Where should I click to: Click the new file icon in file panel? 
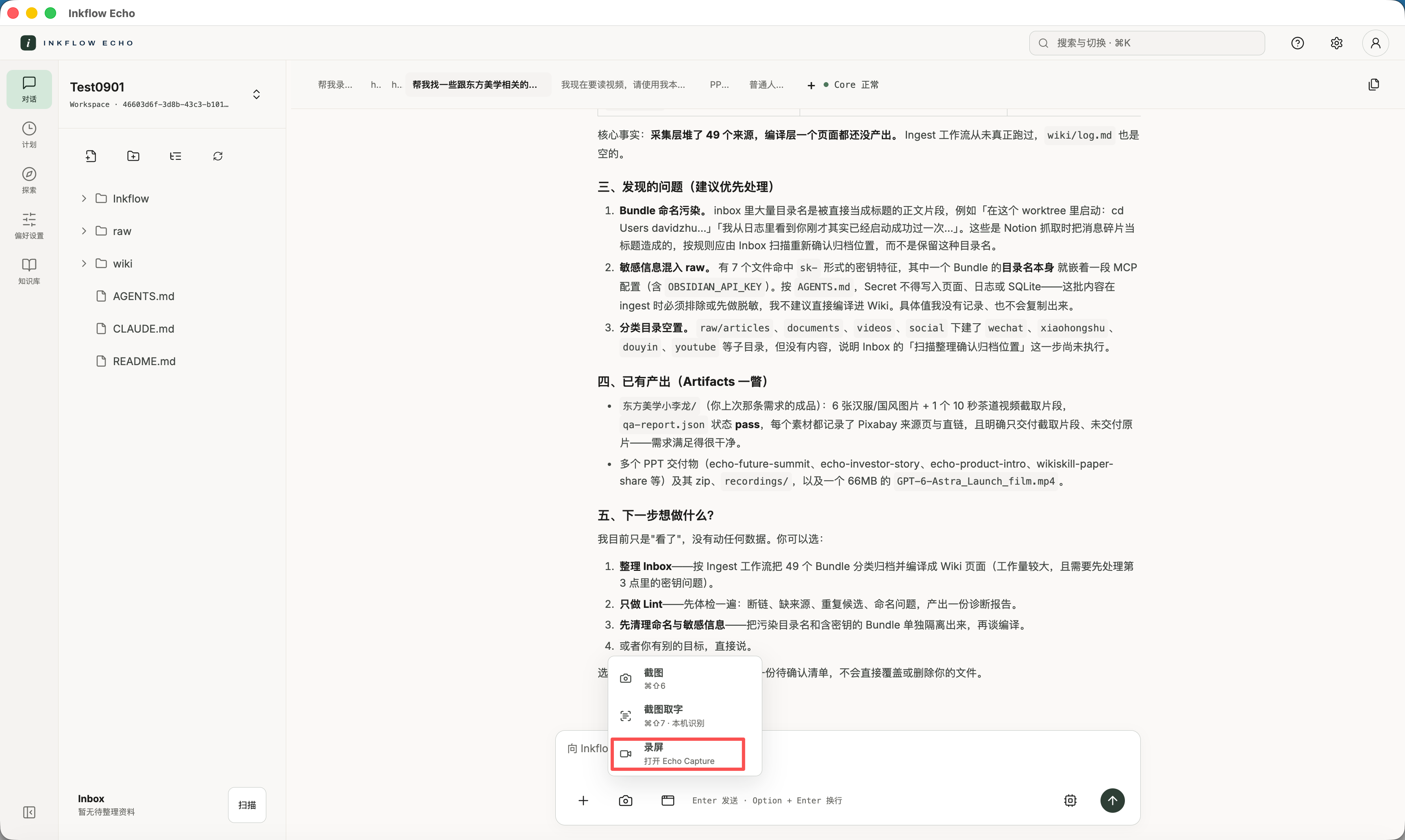point(91,156)
